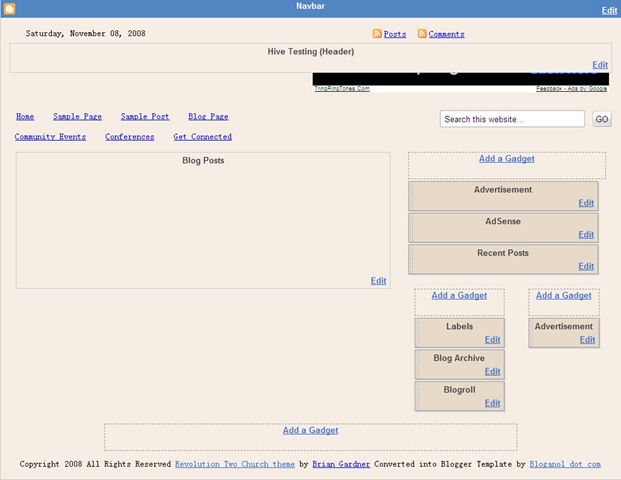Select the Blogroll gadget box
The width and height of the screenshot is (621, 480).
[459, 396]
